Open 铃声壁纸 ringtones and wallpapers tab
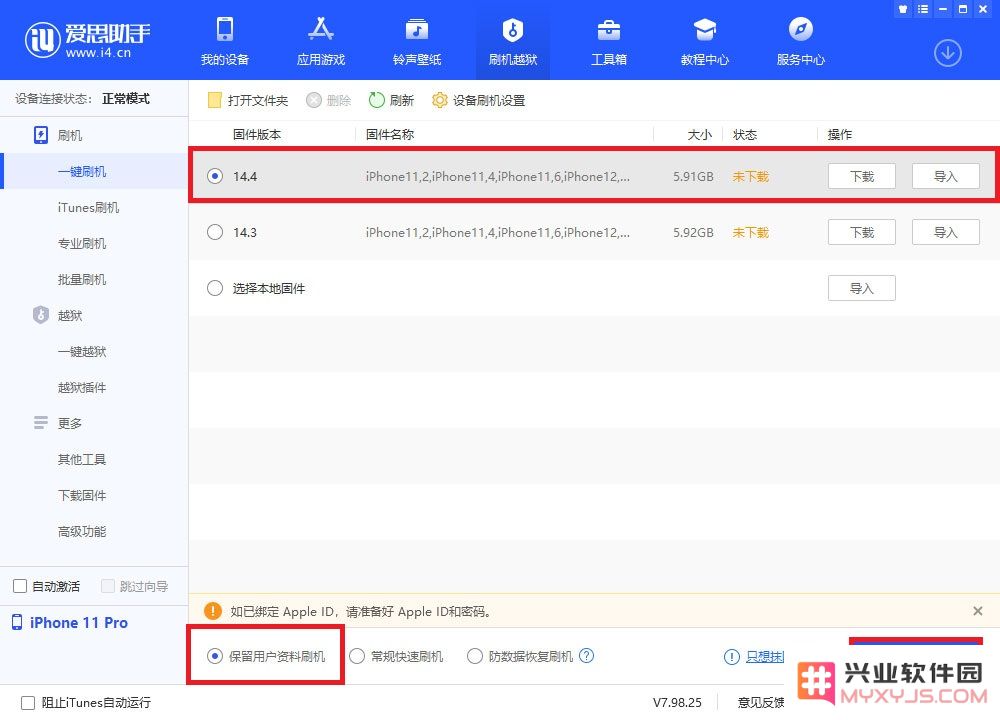The height and width of the screenshot is (720, 1000). click(416, 41)
